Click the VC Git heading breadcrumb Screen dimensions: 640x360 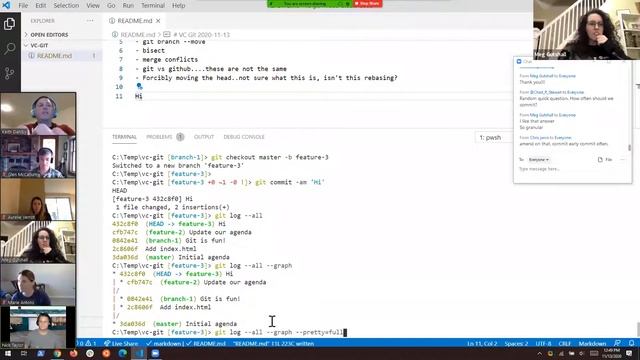tap(201, 35)
